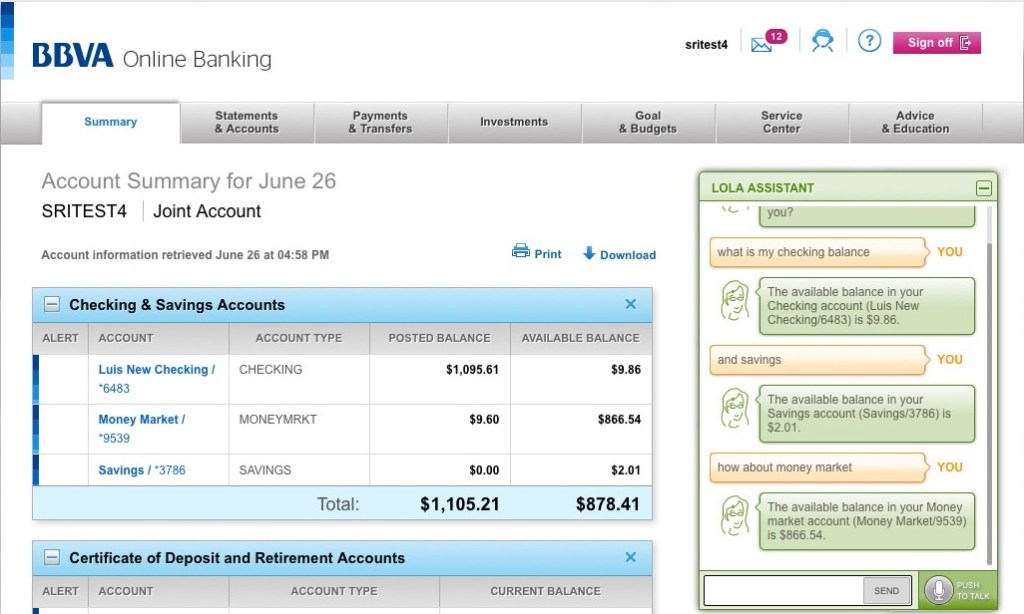Click the Download arrow icon
1024x614 pixels.
589,253
